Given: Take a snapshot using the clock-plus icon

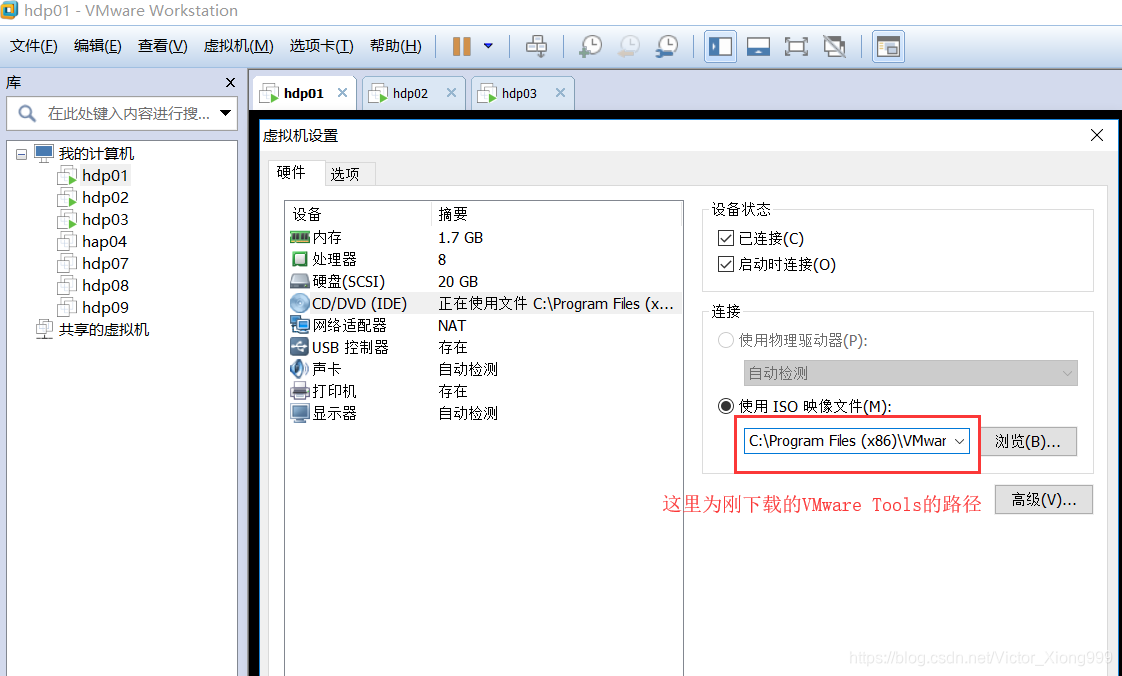Looking at the screenshot, I should coord(590,46).
